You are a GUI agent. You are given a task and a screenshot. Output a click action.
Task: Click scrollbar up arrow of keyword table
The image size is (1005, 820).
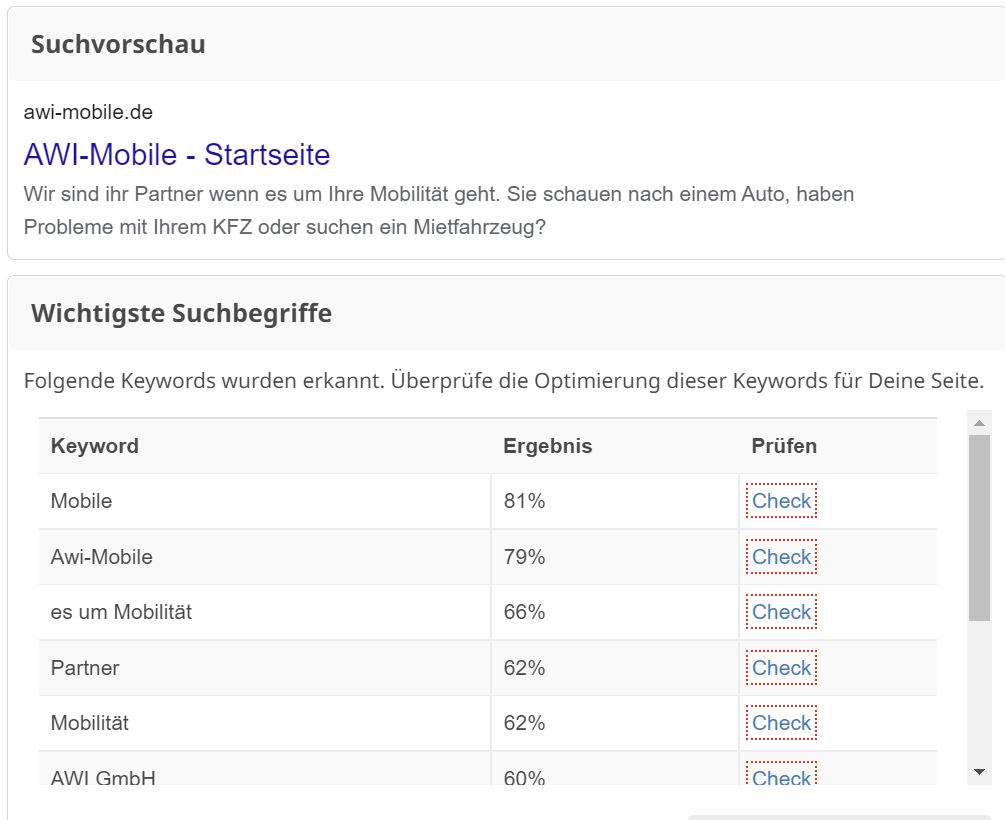[979, 423]
